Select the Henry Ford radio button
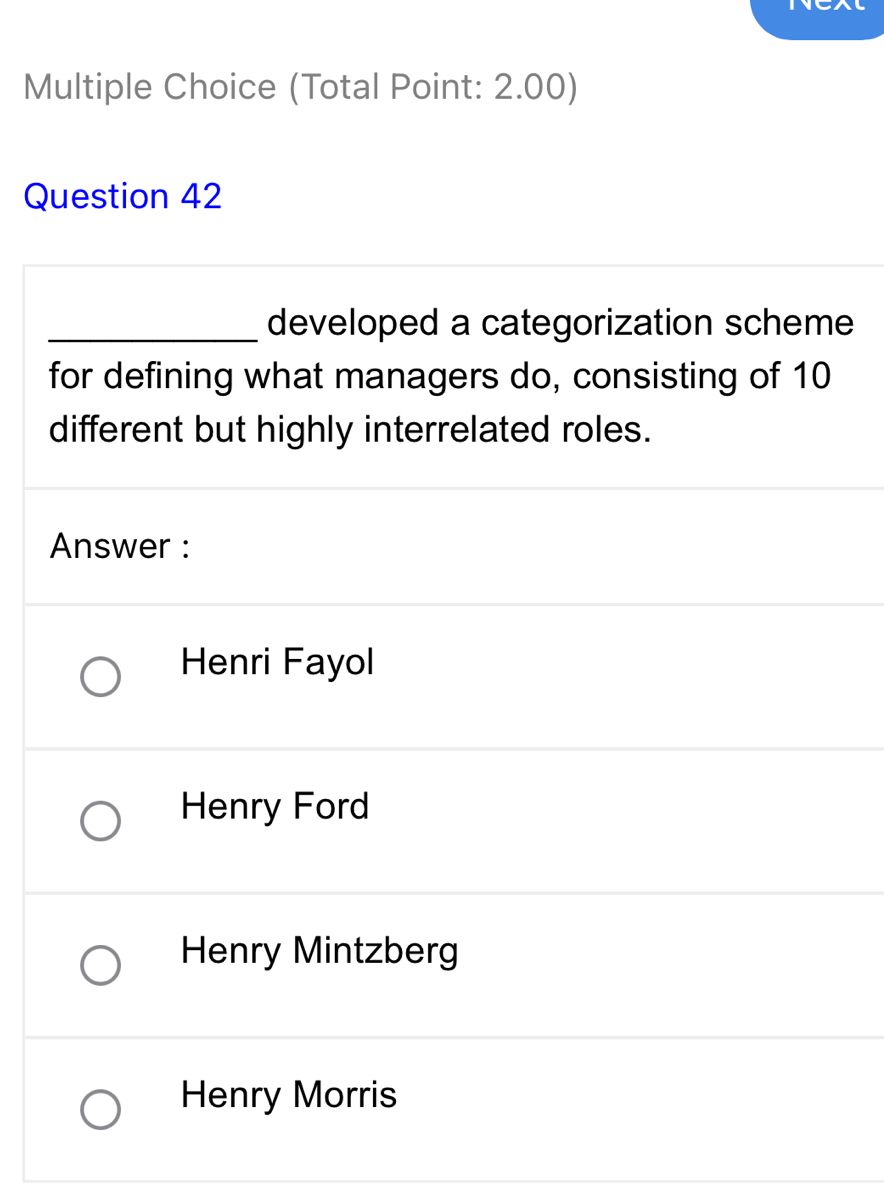Image resolution: width=884 pixels, height=1183 pixels. pos(100,821)
